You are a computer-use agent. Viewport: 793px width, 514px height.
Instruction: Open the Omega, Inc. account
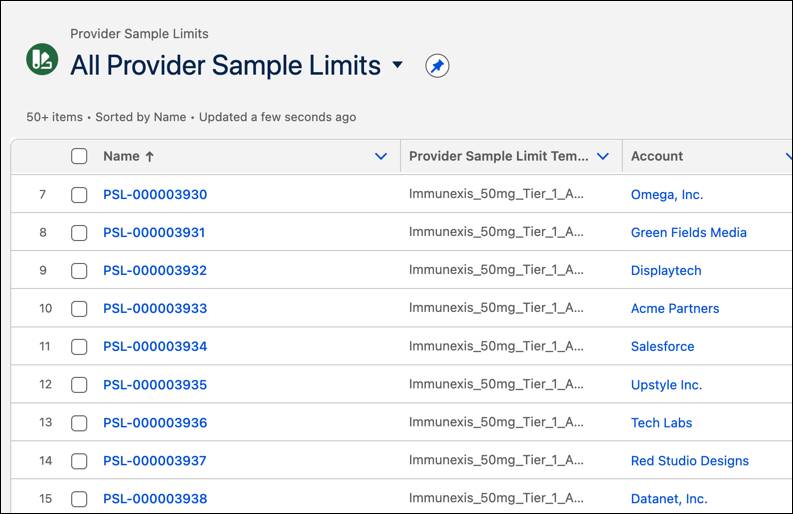(667, 195)
